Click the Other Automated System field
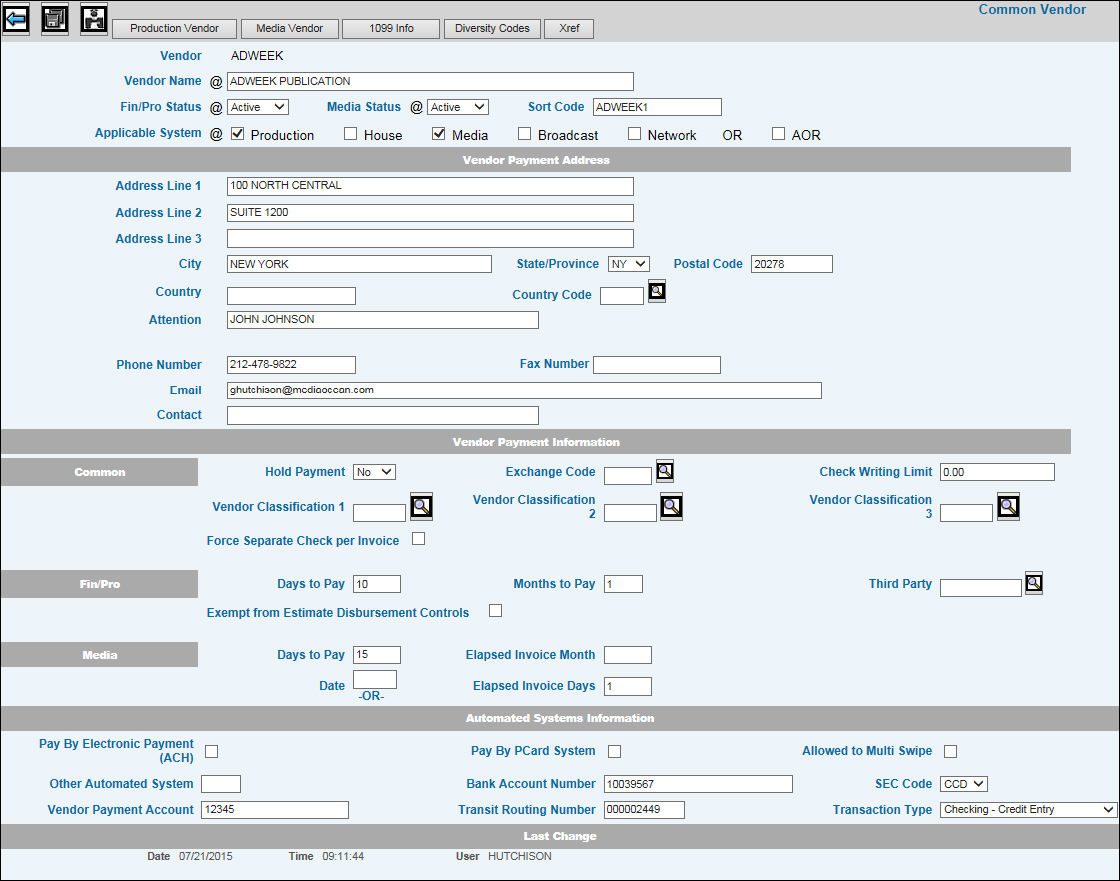Image resolution: width=1120 pixels, height=881 pixels. click(x=221, y=784)
